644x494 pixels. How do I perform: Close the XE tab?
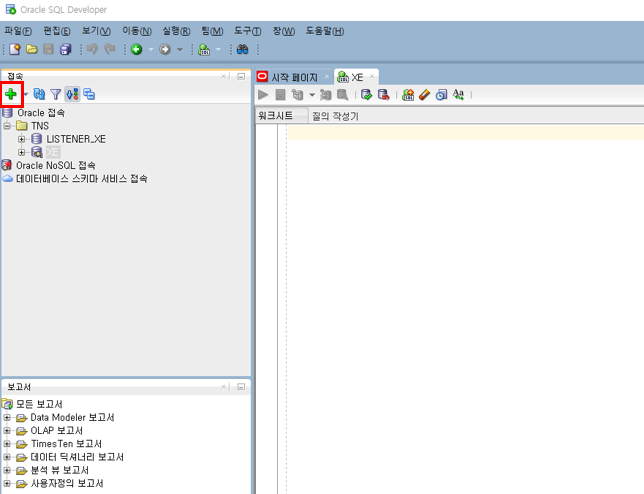tap(372, 76)
